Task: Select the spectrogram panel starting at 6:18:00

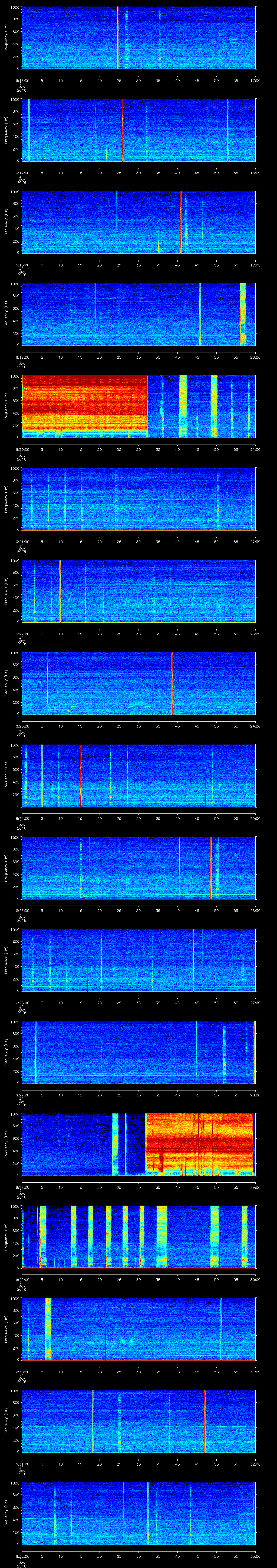Action: (138, 222)
